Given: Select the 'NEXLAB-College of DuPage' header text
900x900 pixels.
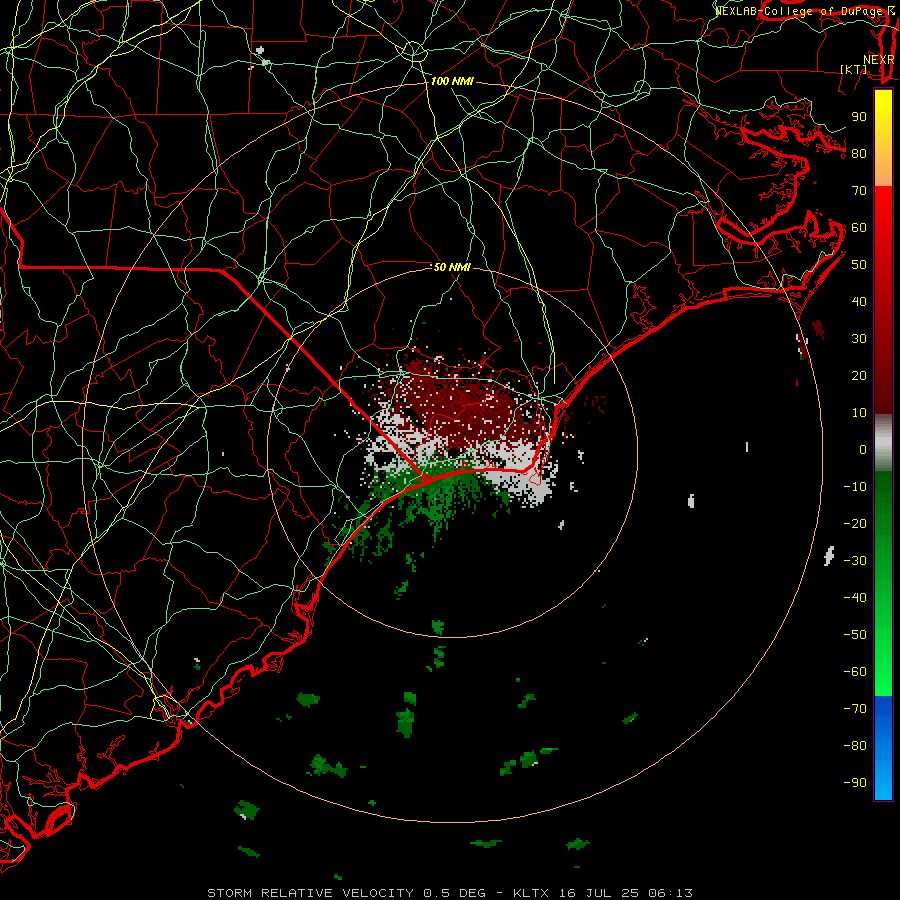Looking at the screenshot, I should pyautogui.click(x=800, y=11).
